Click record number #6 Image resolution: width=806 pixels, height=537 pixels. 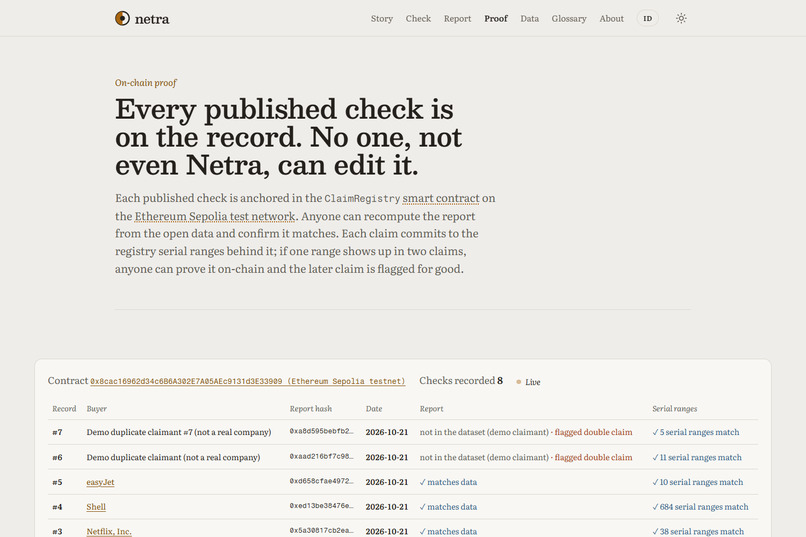click(x=57, y=457)
